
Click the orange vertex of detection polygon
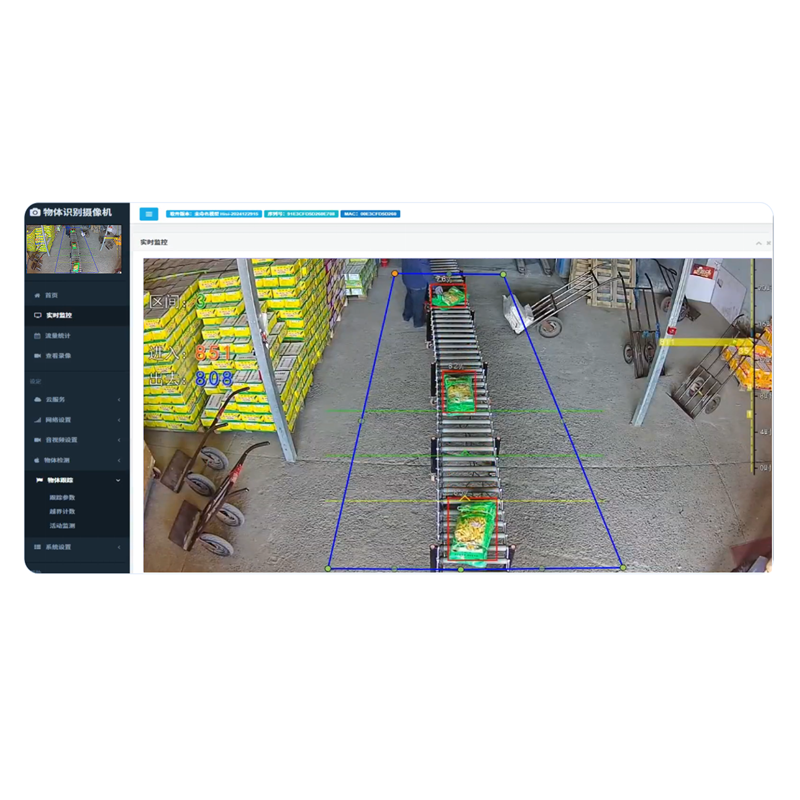[x=395, y=273]
